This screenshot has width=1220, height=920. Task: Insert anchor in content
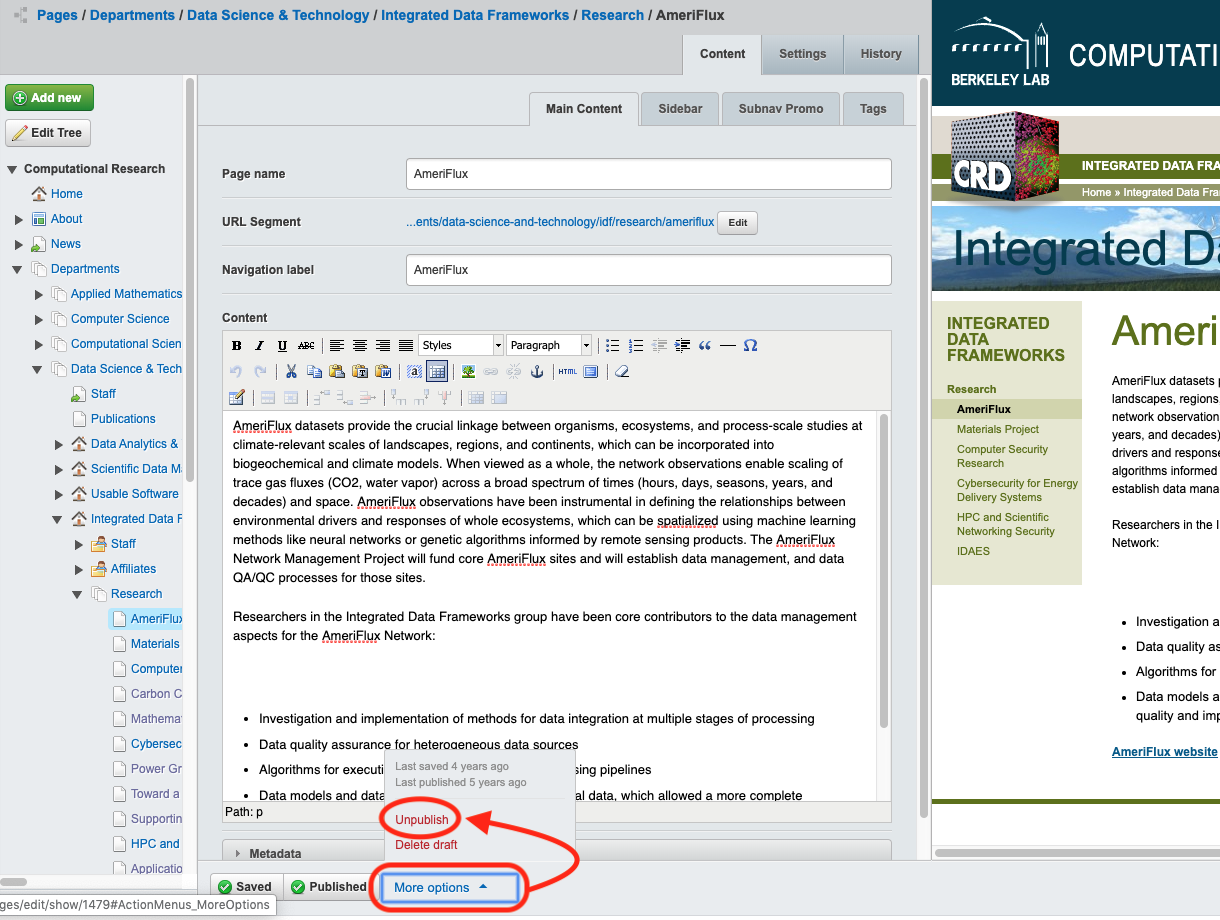click(x=537, y=372)
